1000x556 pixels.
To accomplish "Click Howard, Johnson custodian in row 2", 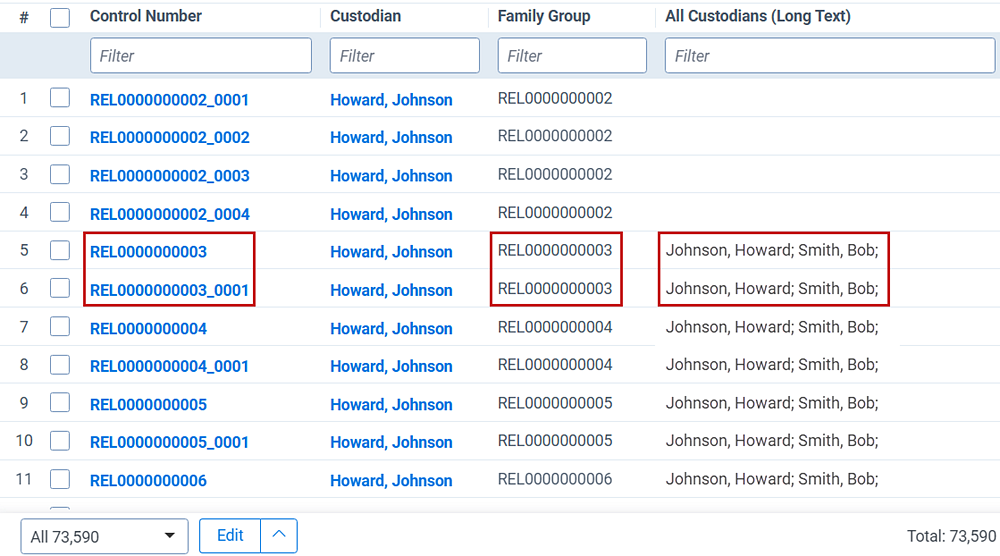I will [x=391, y=137].
